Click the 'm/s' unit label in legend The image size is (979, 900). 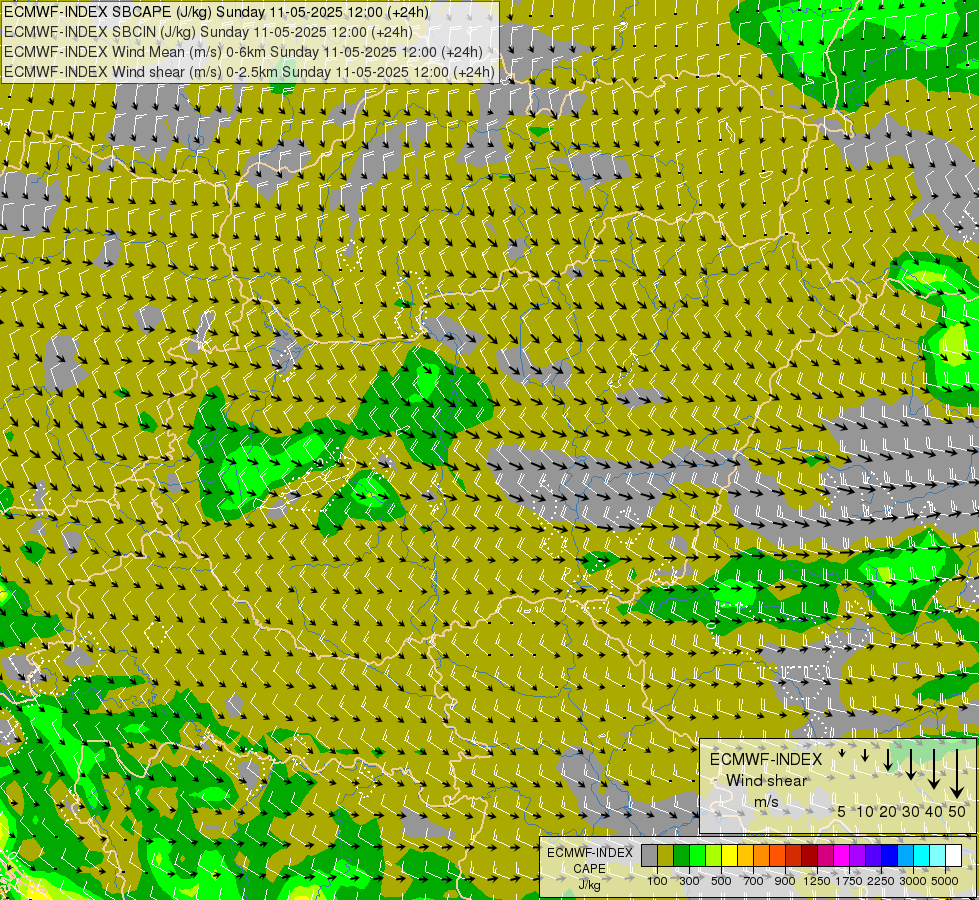766,801
